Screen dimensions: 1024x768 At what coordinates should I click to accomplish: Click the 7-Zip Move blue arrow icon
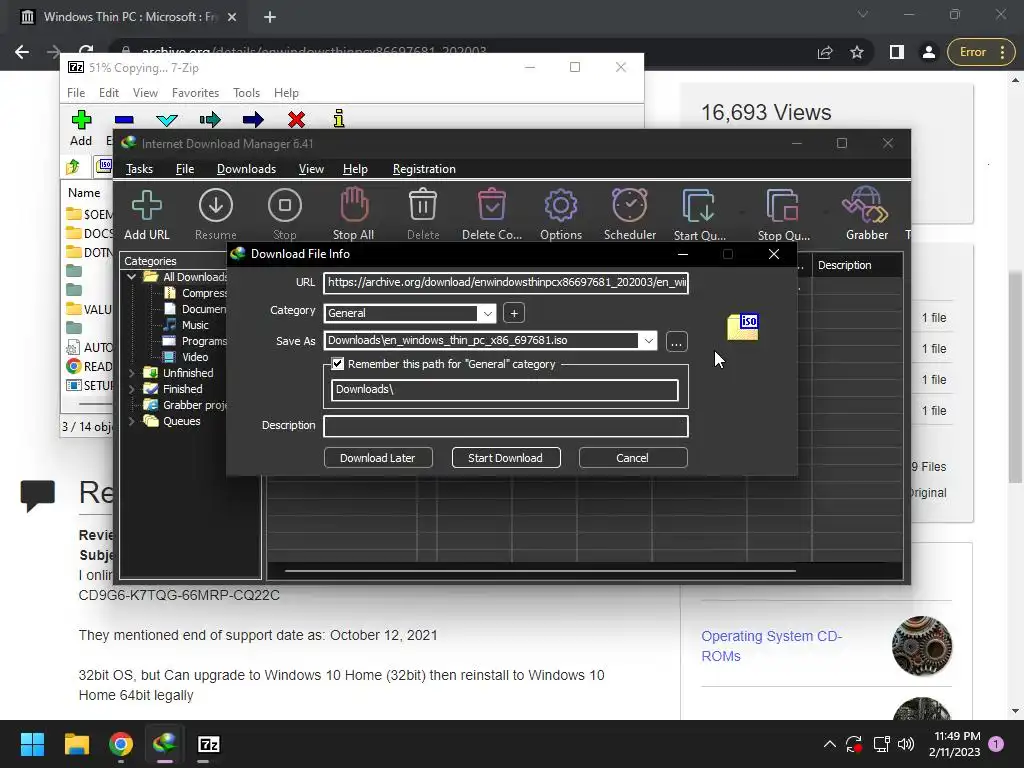tap(253, 120)
